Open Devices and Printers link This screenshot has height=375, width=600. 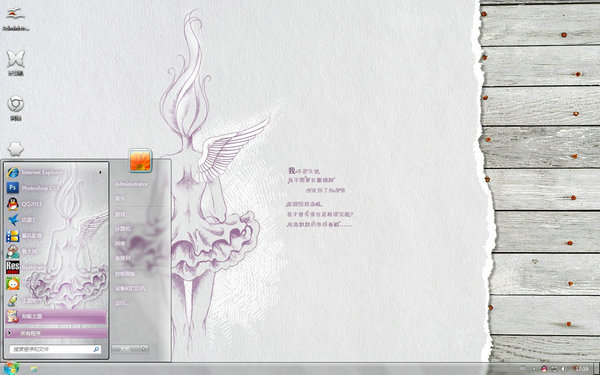coord(130,288)
